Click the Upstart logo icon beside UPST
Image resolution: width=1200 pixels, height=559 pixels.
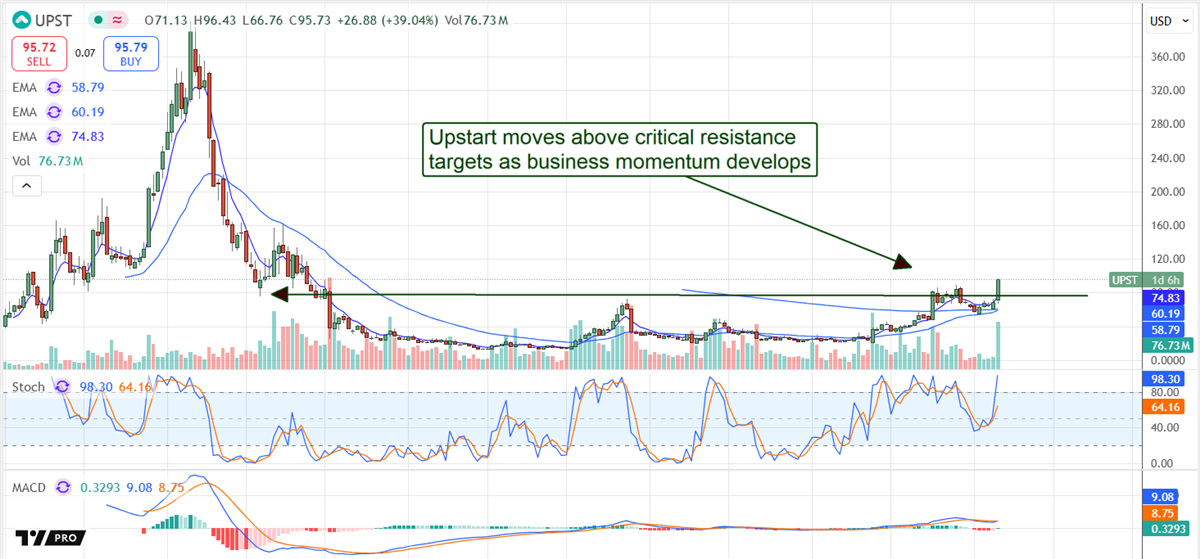pos(19,20)
